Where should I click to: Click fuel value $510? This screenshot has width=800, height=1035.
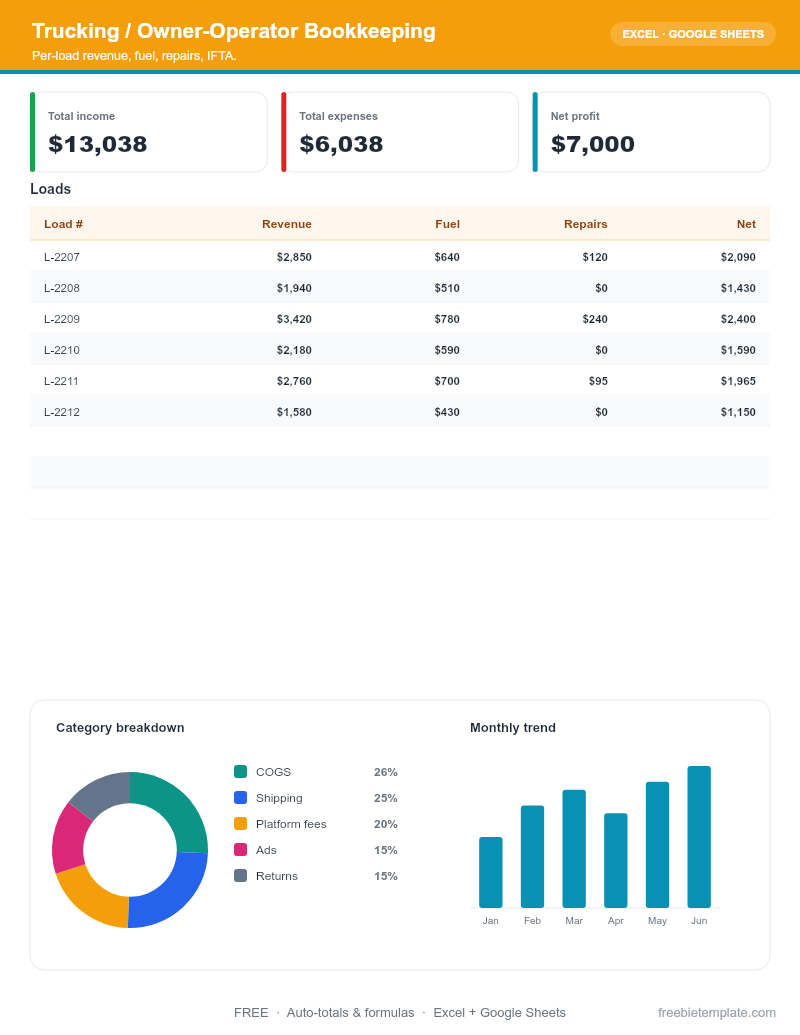pos(447,288)
